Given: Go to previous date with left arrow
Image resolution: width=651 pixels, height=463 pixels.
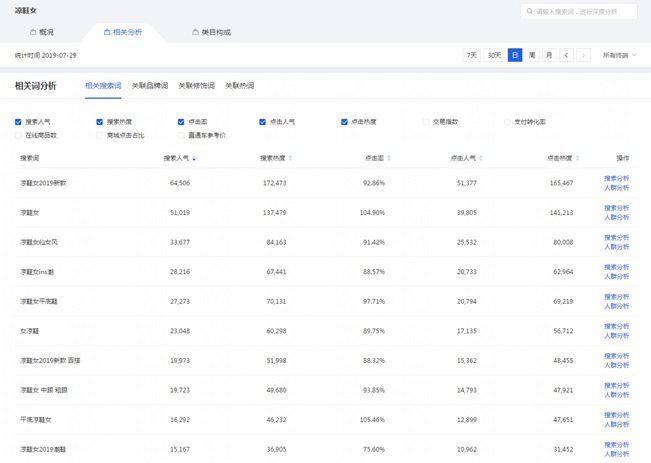Looking at the screenshot, I should pyautogui.click(x=566, y=55).
